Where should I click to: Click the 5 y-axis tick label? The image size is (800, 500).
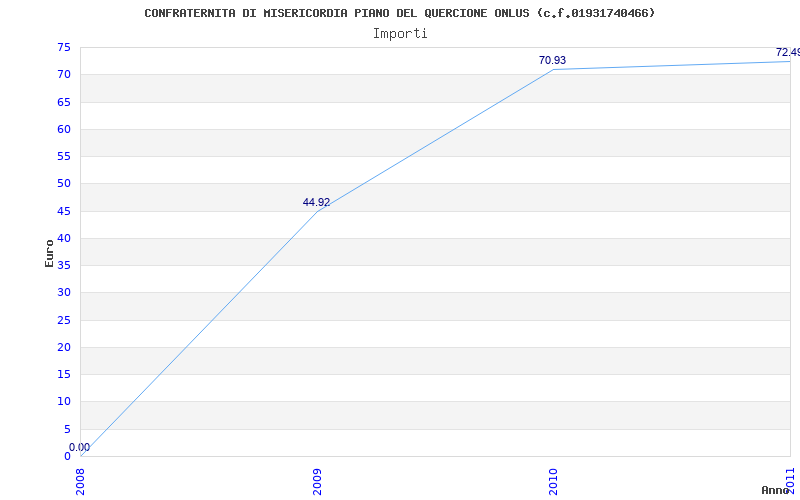tap(67, 430)
